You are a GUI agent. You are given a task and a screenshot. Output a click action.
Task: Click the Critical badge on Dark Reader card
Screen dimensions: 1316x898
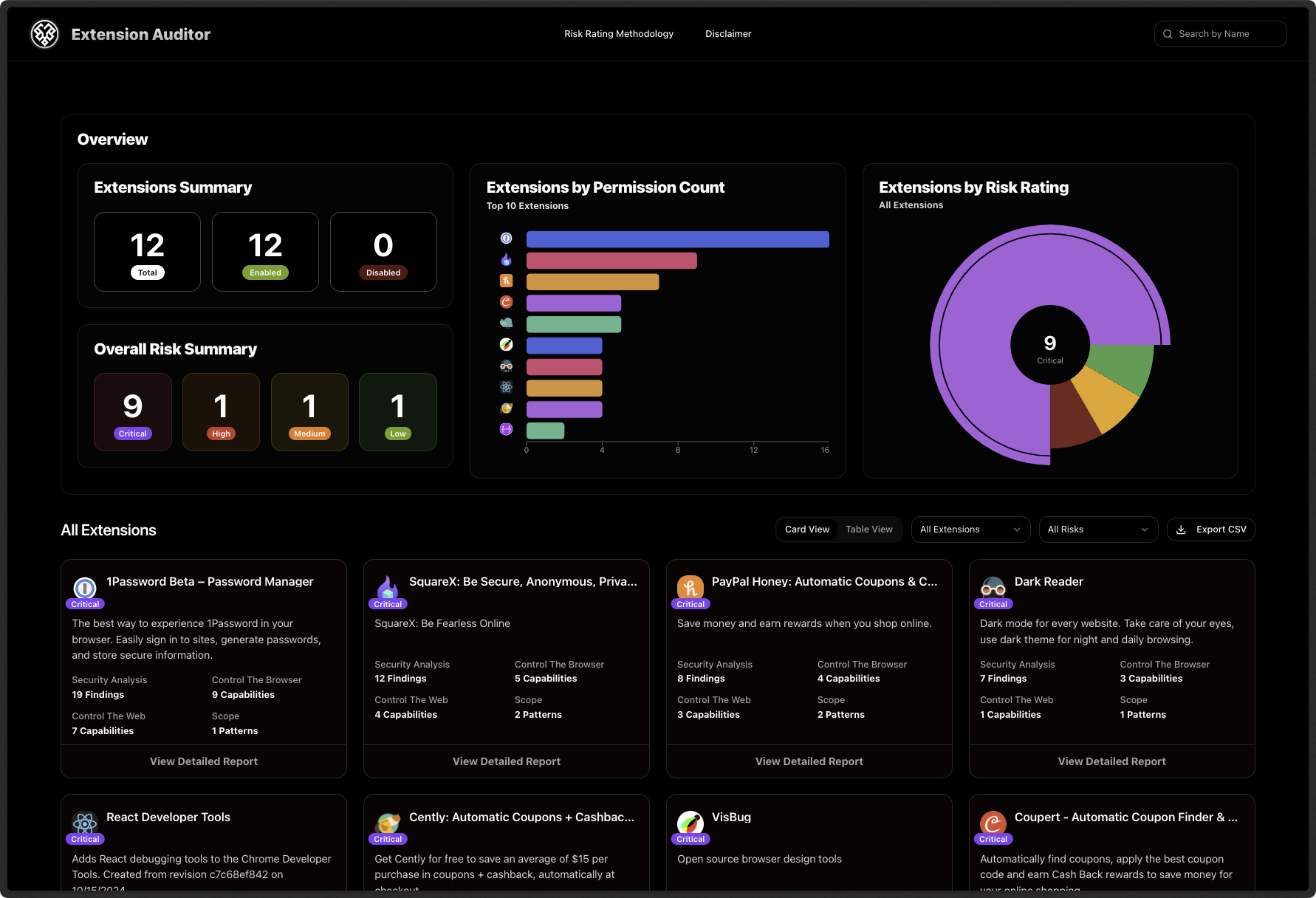pos(993,604)
